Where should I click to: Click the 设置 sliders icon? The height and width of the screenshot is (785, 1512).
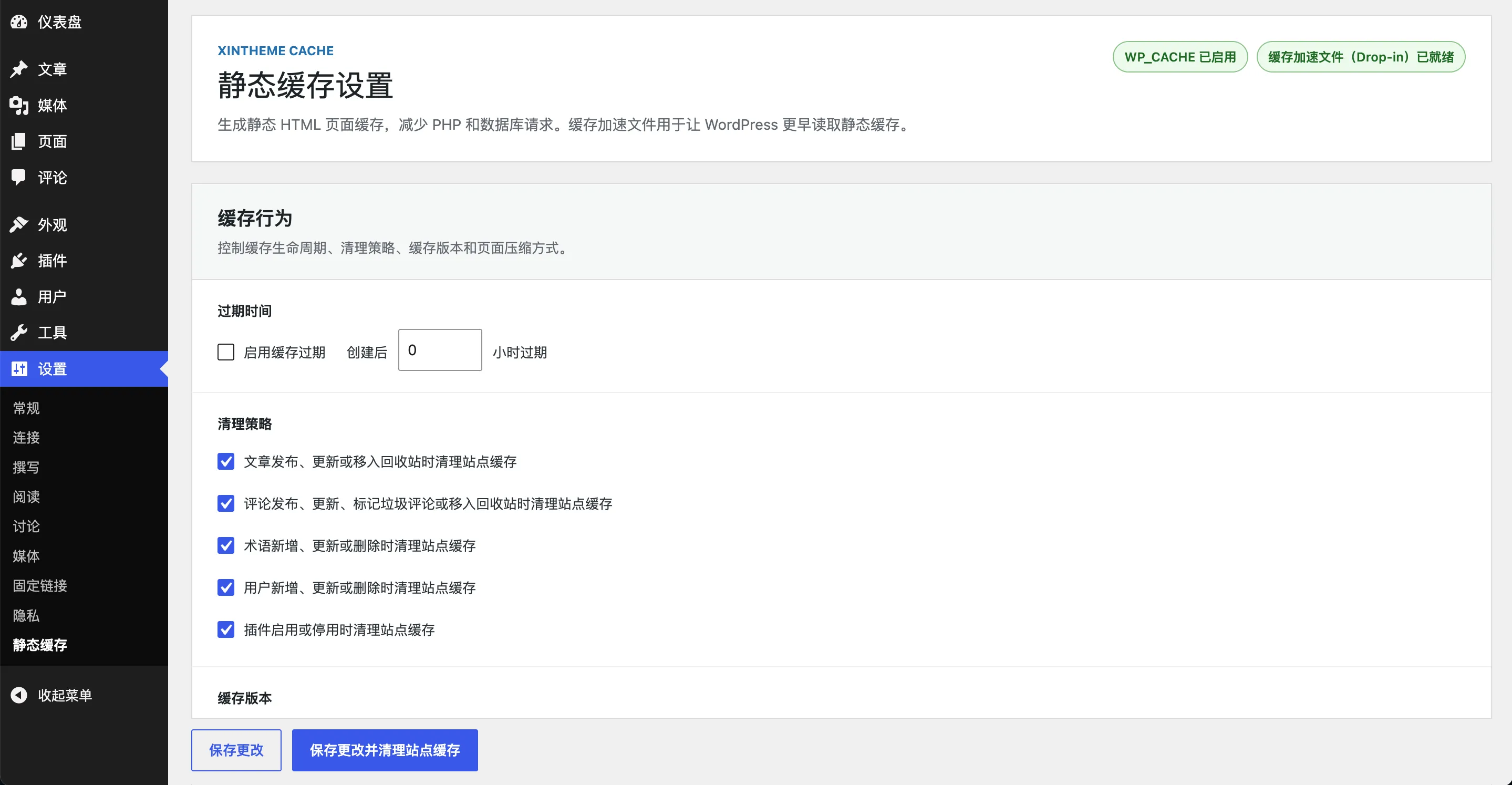tap(19, 369)
